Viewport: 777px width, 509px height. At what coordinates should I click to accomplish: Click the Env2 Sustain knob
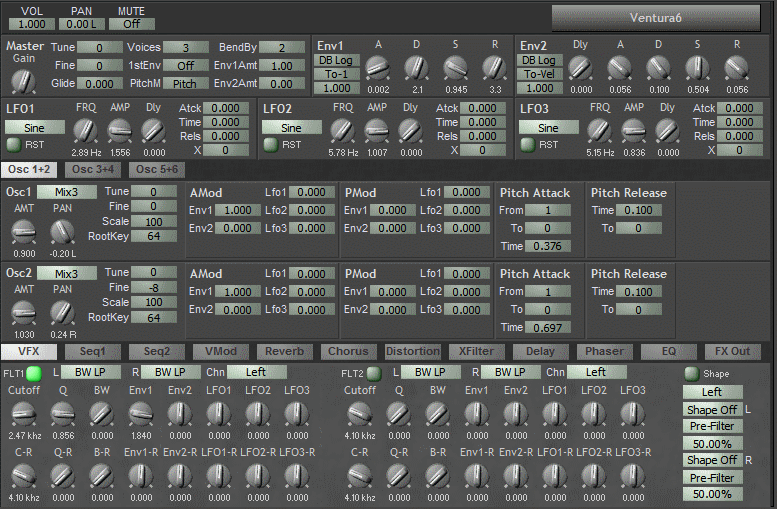(697, 68)
